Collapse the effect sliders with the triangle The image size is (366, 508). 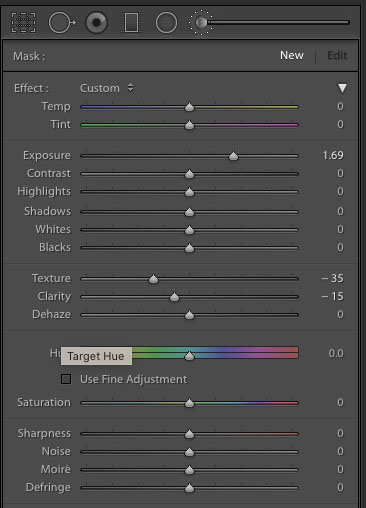pos(342,88)
